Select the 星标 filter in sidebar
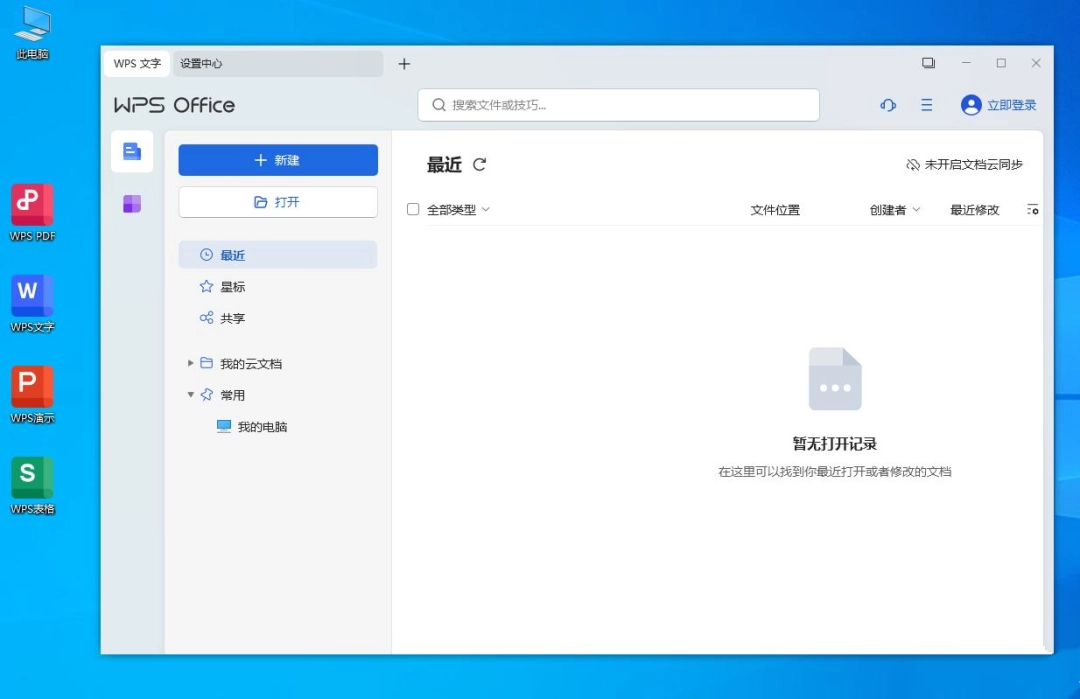 click(231, 286)
